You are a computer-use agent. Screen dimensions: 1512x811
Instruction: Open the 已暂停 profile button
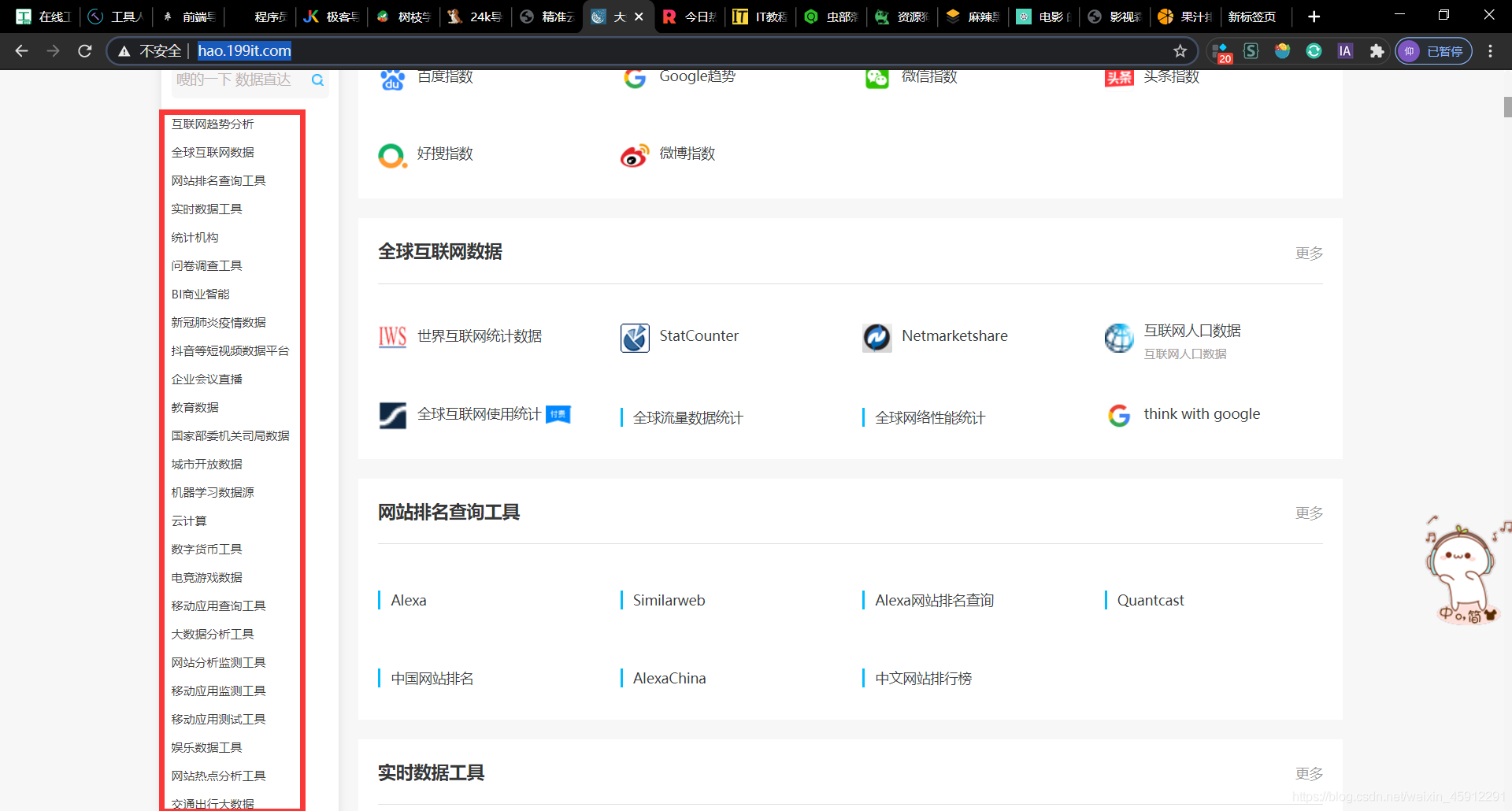1434,51
